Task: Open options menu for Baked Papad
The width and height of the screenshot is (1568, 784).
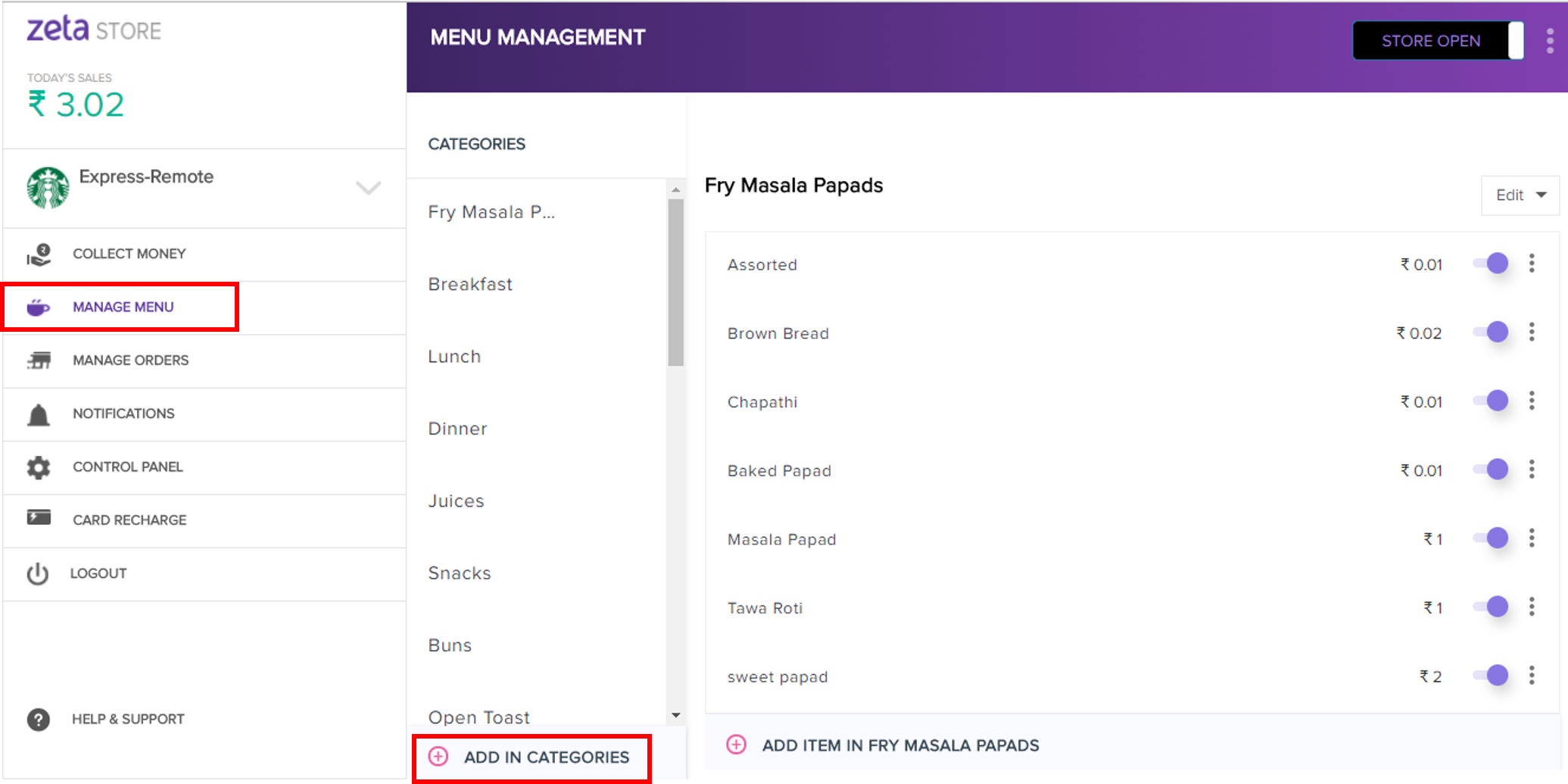Action: (1532, 470)
